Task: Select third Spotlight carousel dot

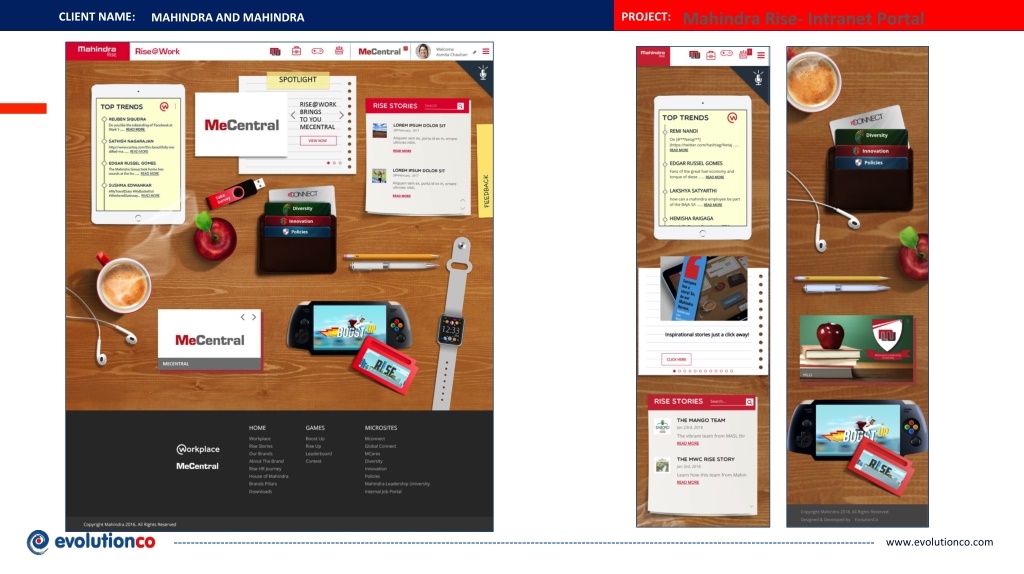Action: [x=340, y=163]
